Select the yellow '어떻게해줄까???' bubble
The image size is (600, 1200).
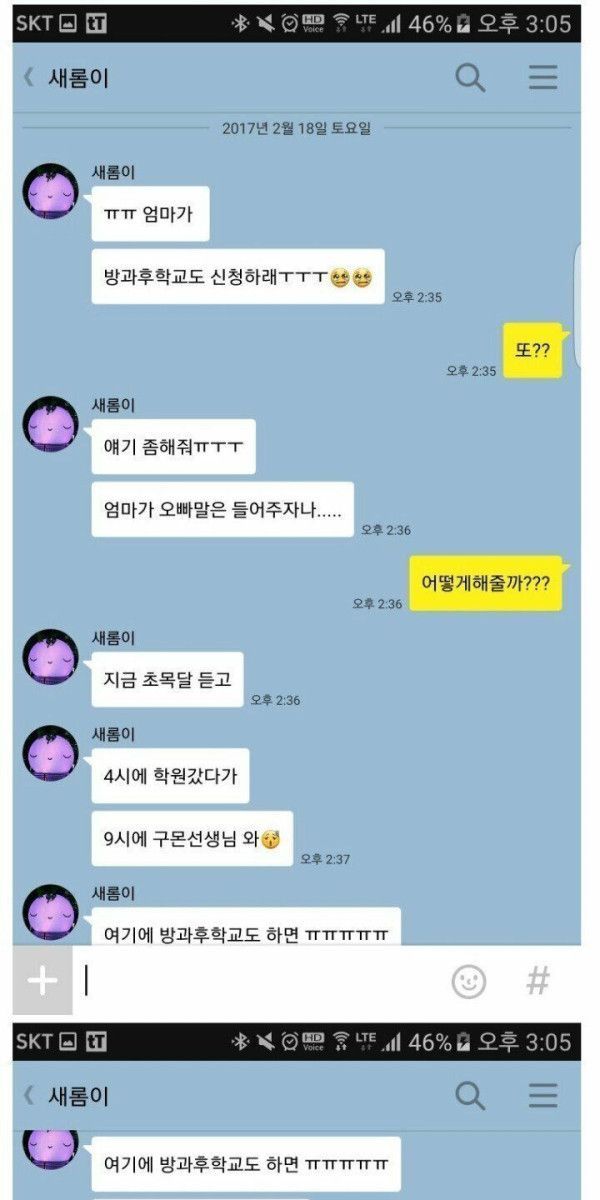[x=487, y=584]
